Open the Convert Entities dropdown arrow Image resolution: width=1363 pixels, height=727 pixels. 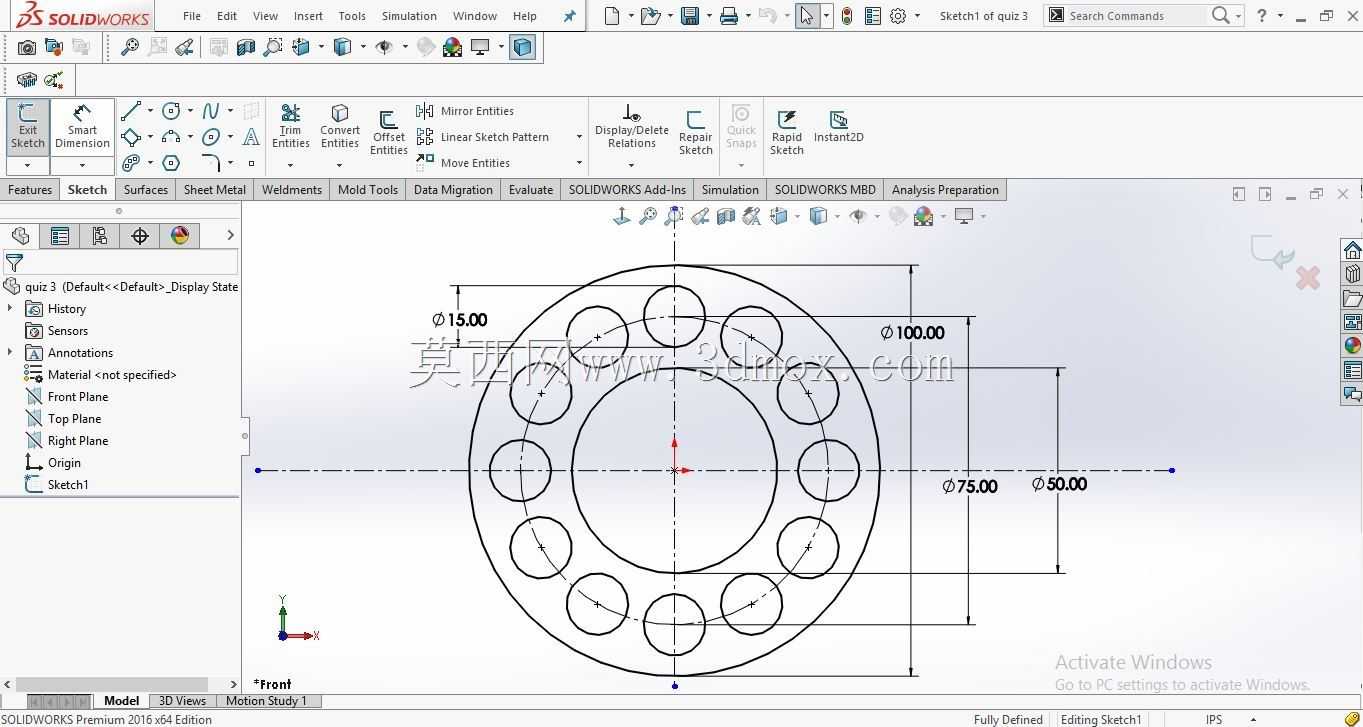(x=339, y=165)
